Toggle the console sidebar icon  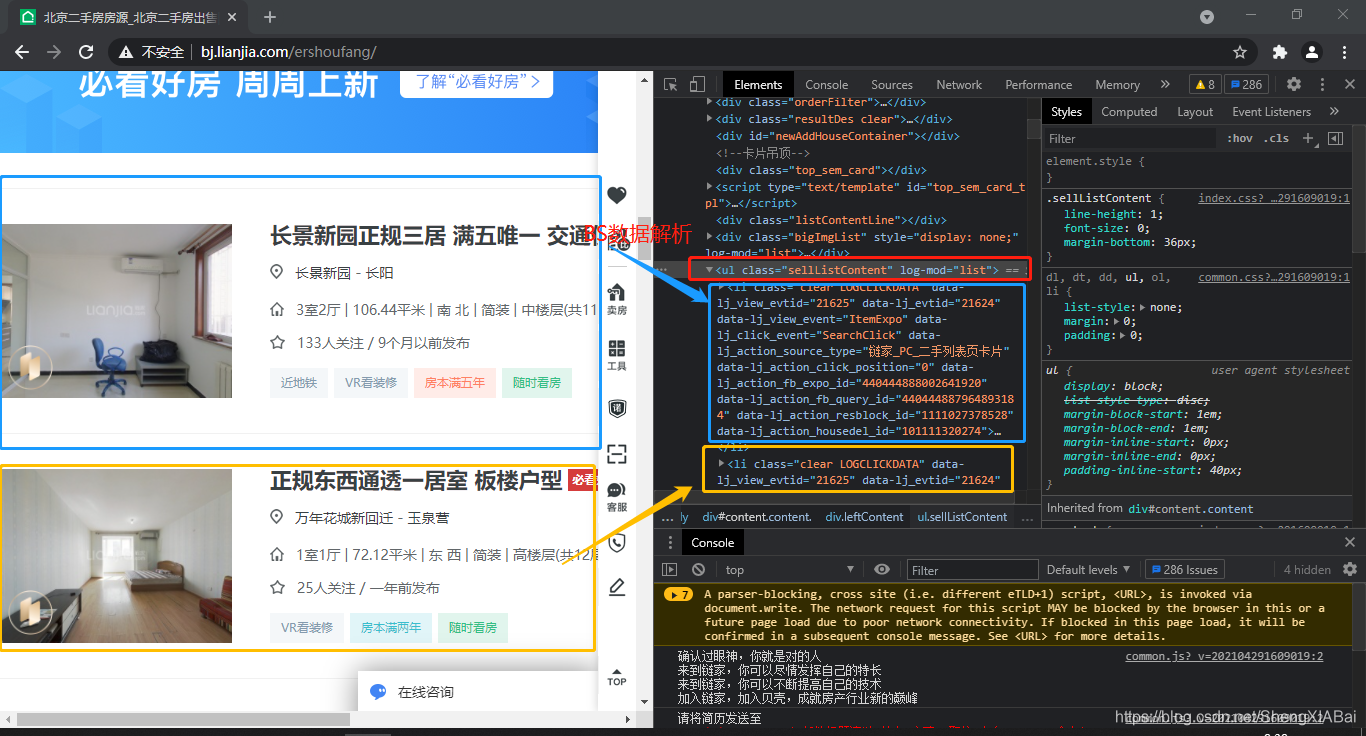tap(670, 569)
